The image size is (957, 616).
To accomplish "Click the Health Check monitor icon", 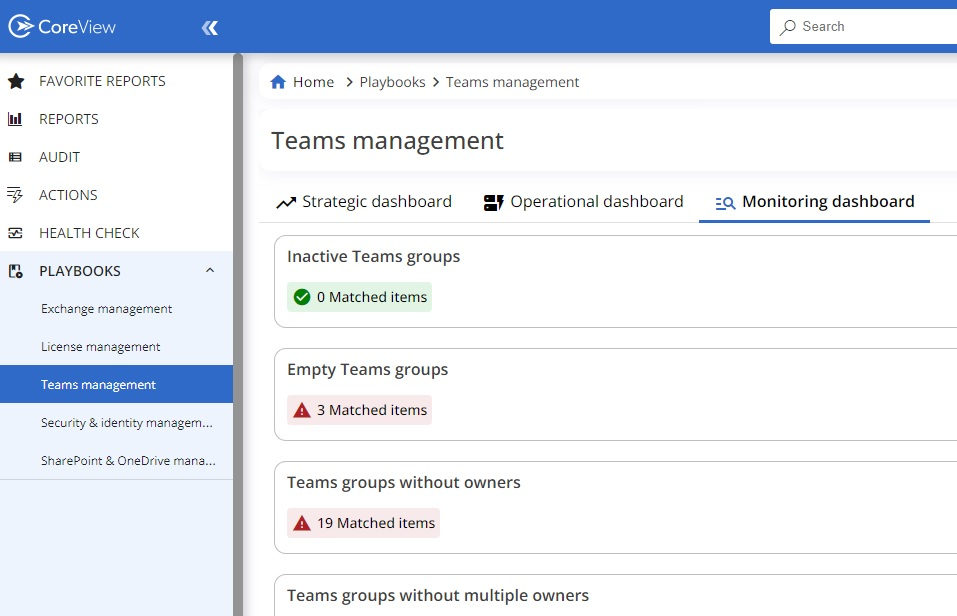I will 15,233.
